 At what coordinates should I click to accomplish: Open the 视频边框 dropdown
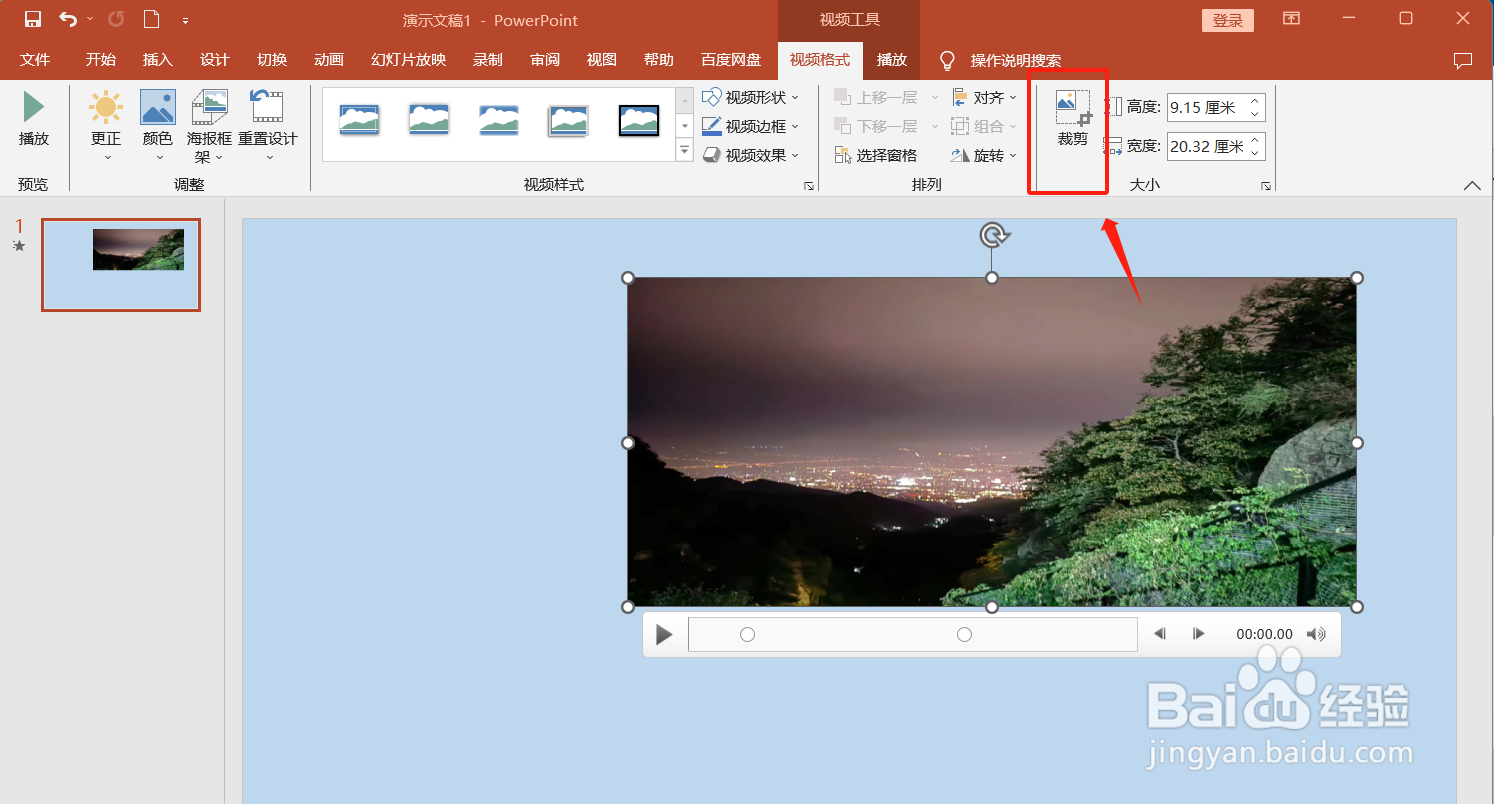[x=750, y=126]
